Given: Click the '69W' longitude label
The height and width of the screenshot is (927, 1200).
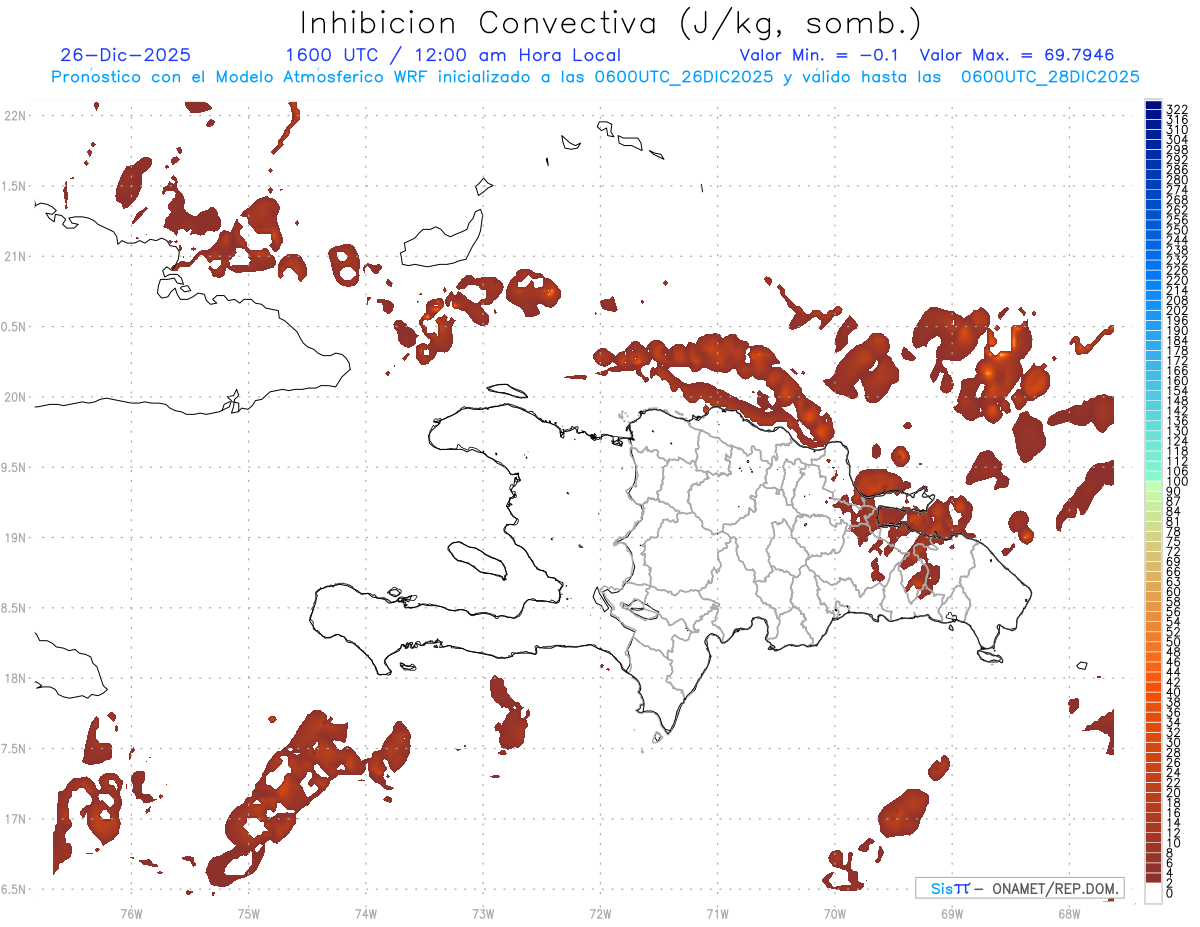Looking at the screenshot, I should point(951,912).
